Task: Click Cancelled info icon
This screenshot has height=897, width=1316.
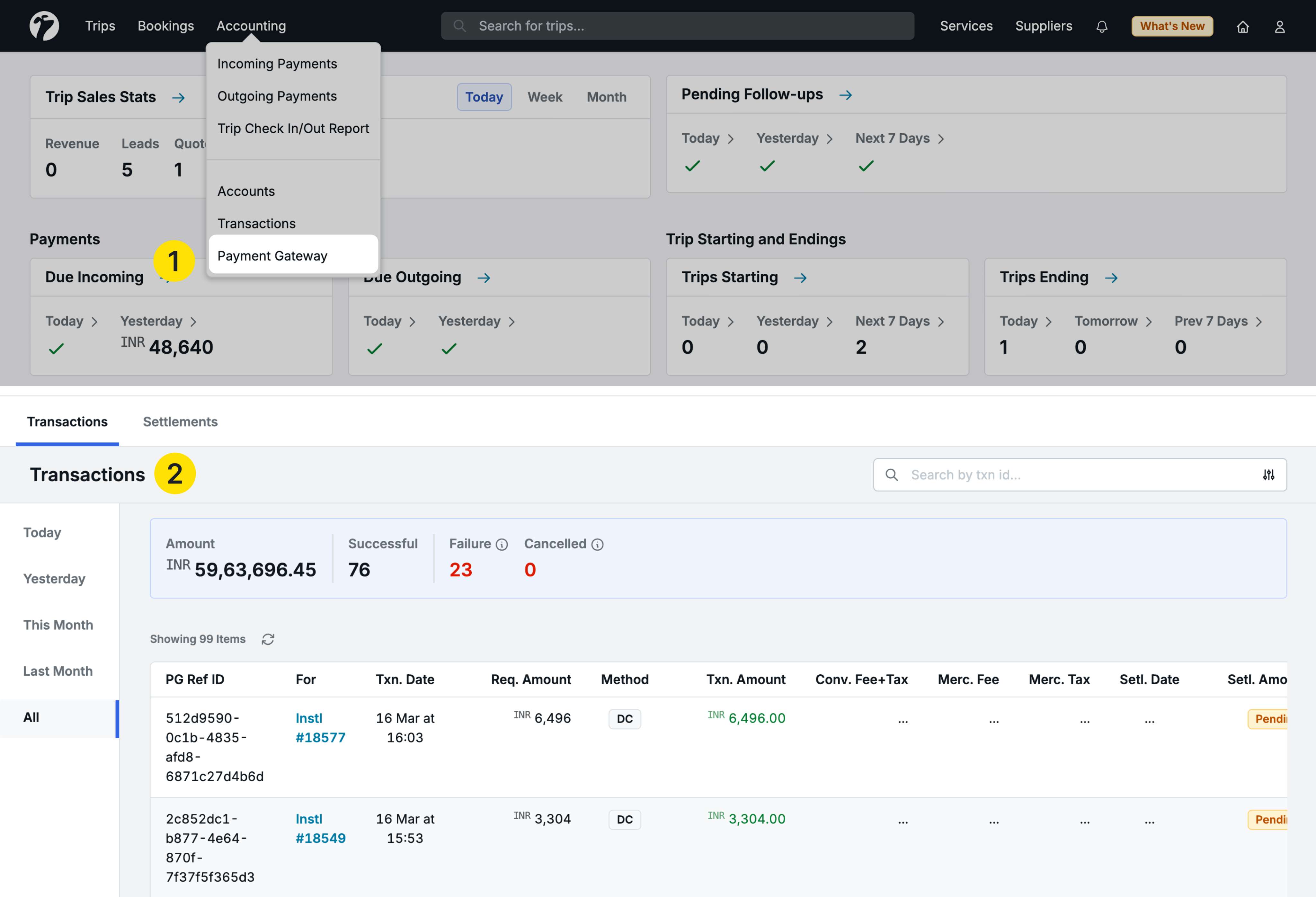Action: tap(597, 545)
